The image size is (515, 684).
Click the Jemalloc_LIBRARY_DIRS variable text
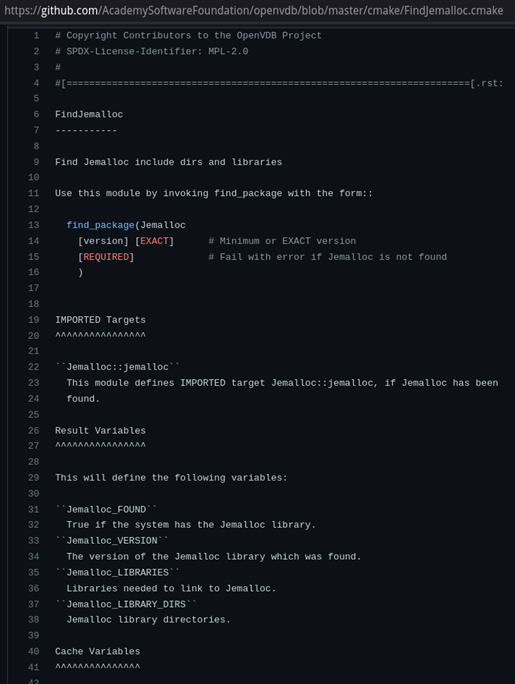(x=126, y=605)
